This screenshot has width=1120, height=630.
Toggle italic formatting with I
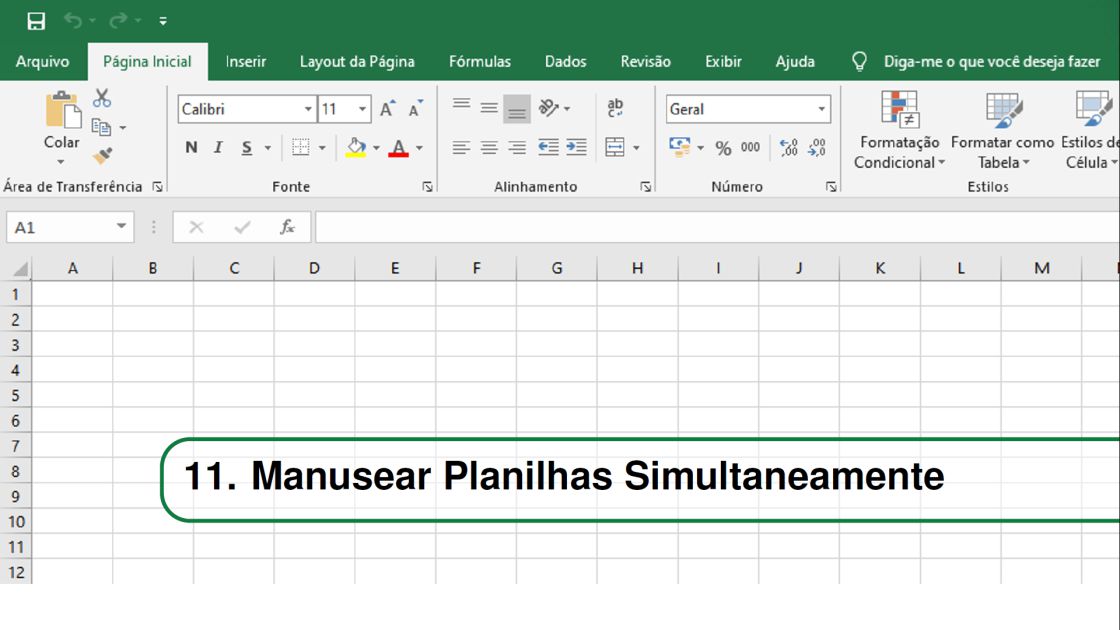219,148
